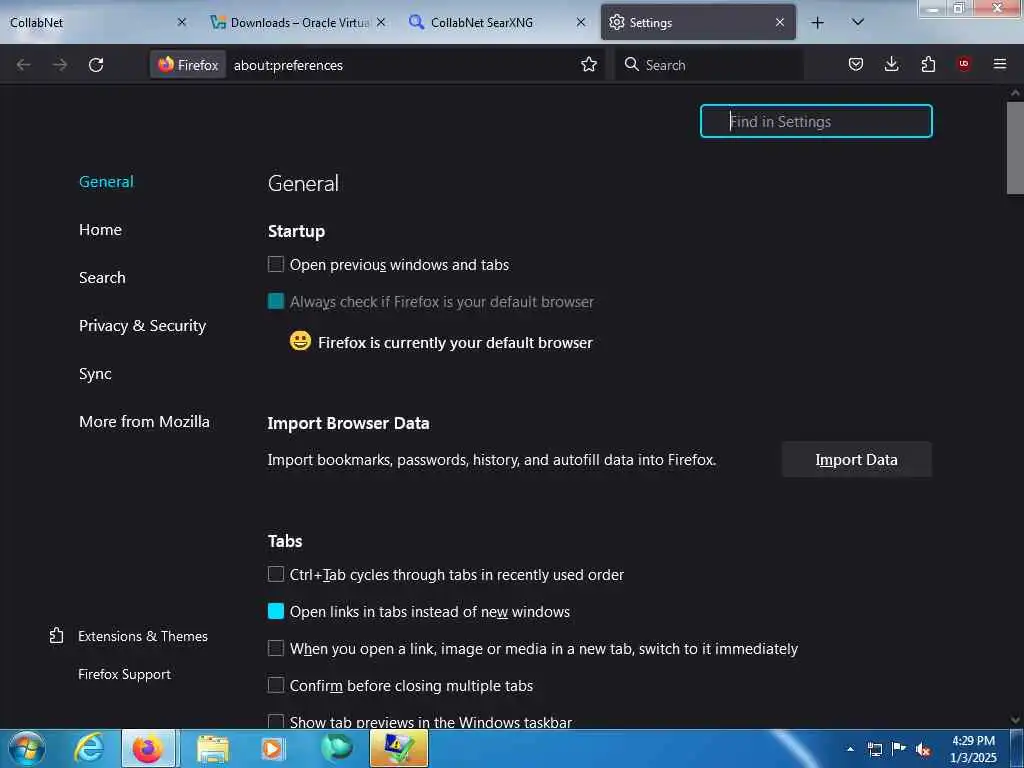1024x768 pixels.
Task: Enable Ctrl+Tab cycles through tabs option
Action: click(x=276, y=574)
